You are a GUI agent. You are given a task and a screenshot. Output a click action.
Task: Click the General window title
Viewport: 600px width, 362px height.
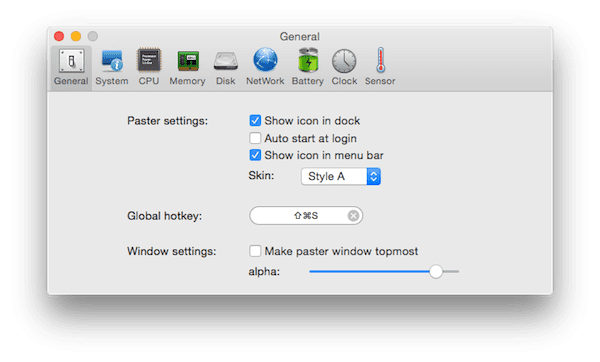[x=300, y=36]
